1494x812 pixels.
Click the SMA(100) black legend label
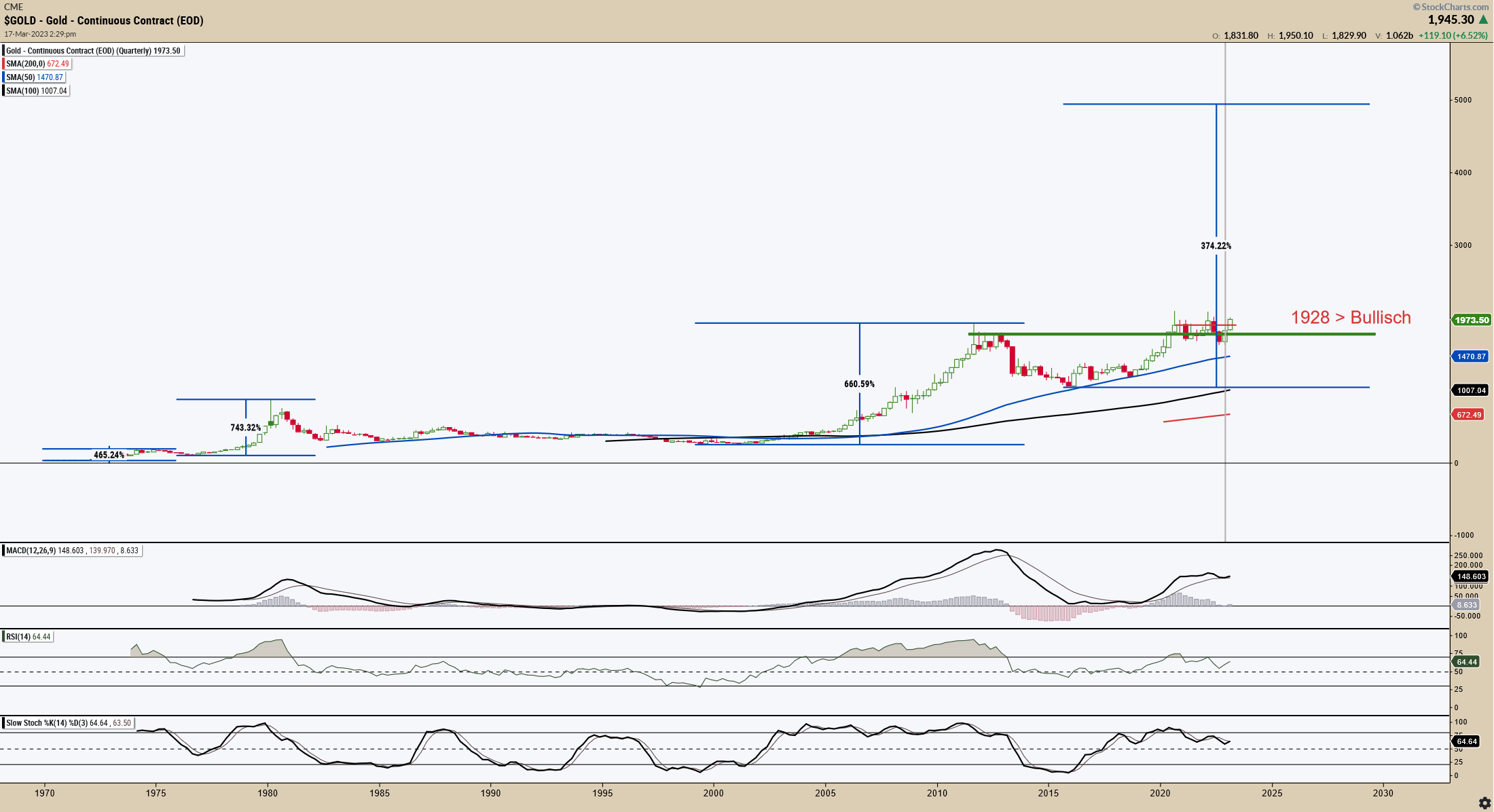tap(37, 91)
